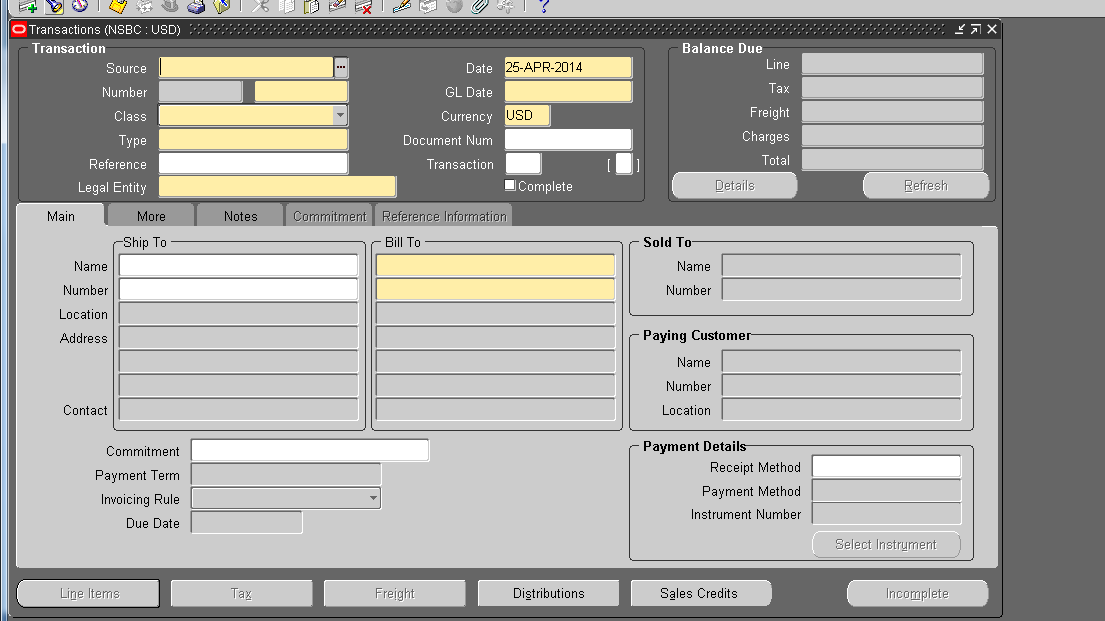Open the Class dropdown list

click(340, 115)
